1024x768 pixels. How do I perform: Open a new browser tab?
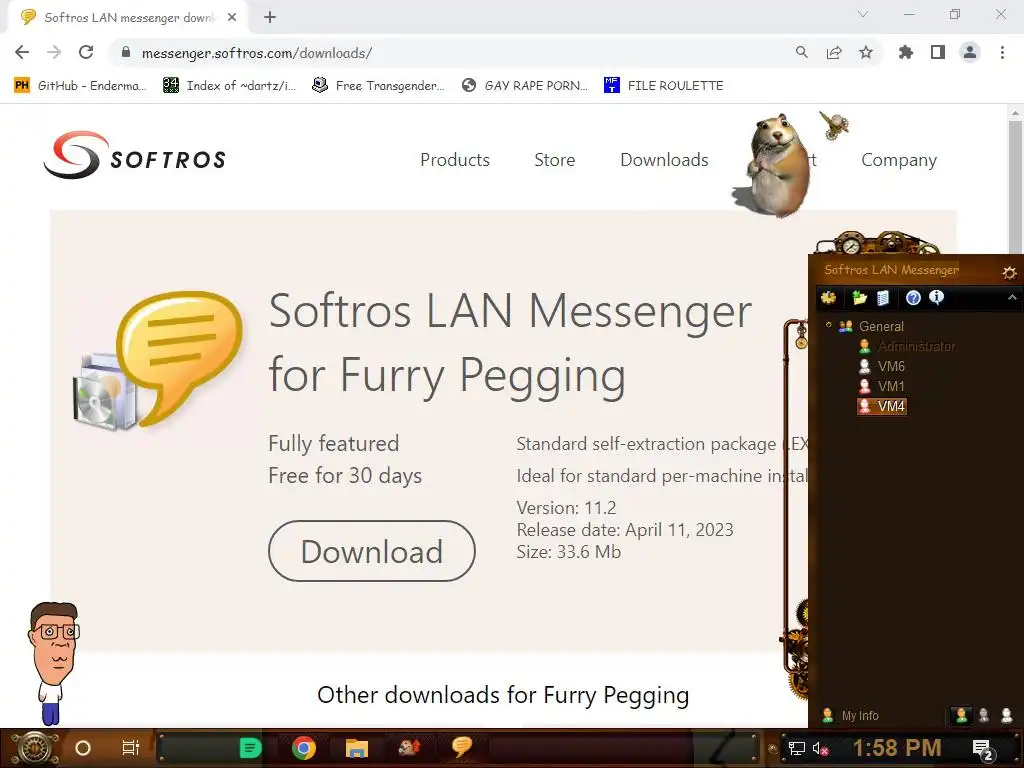[x=270, y=18]
